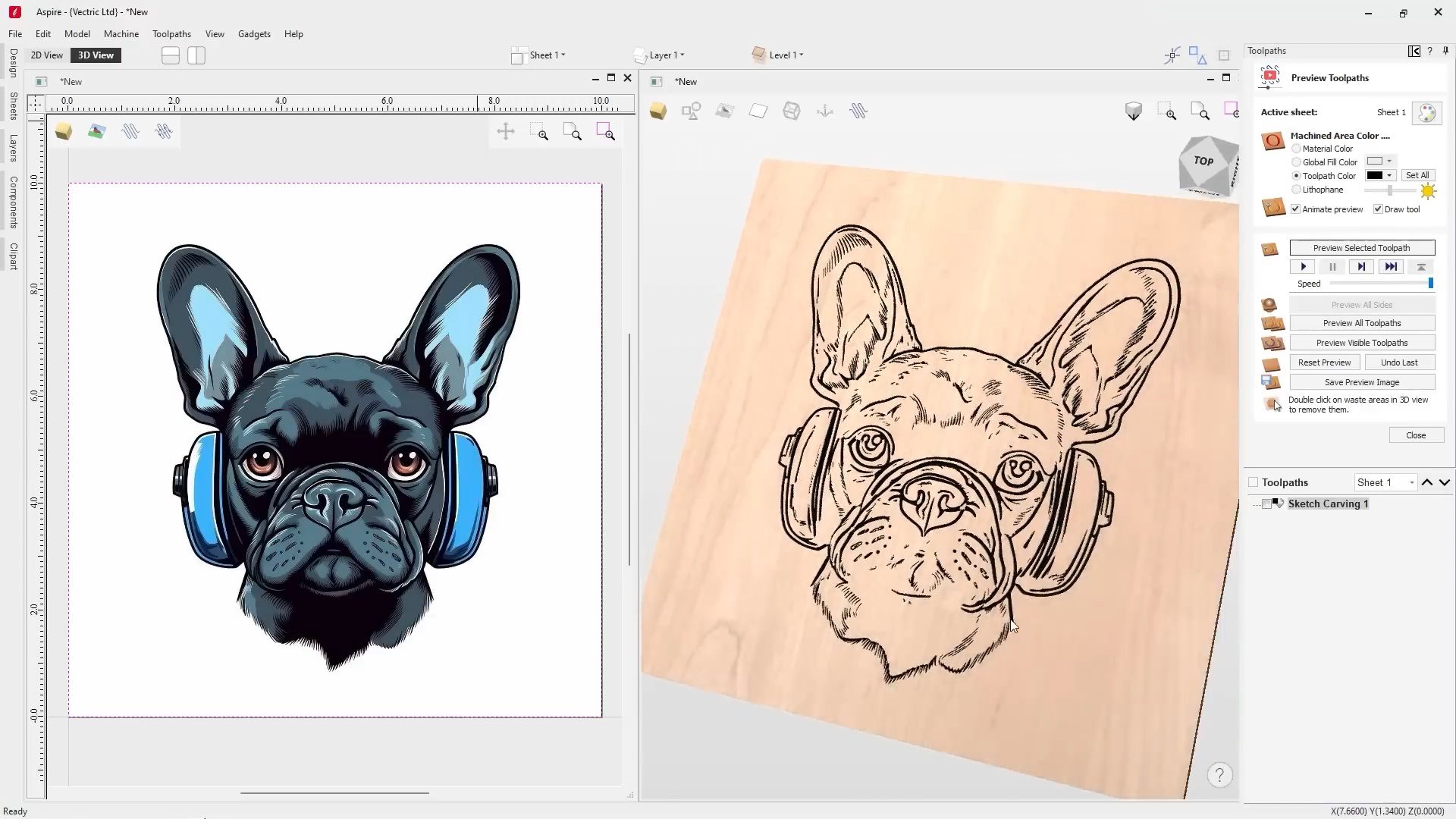
Task: Open the Sheet 1 dropdown in toolbar
Action: (x=547, y=55)
